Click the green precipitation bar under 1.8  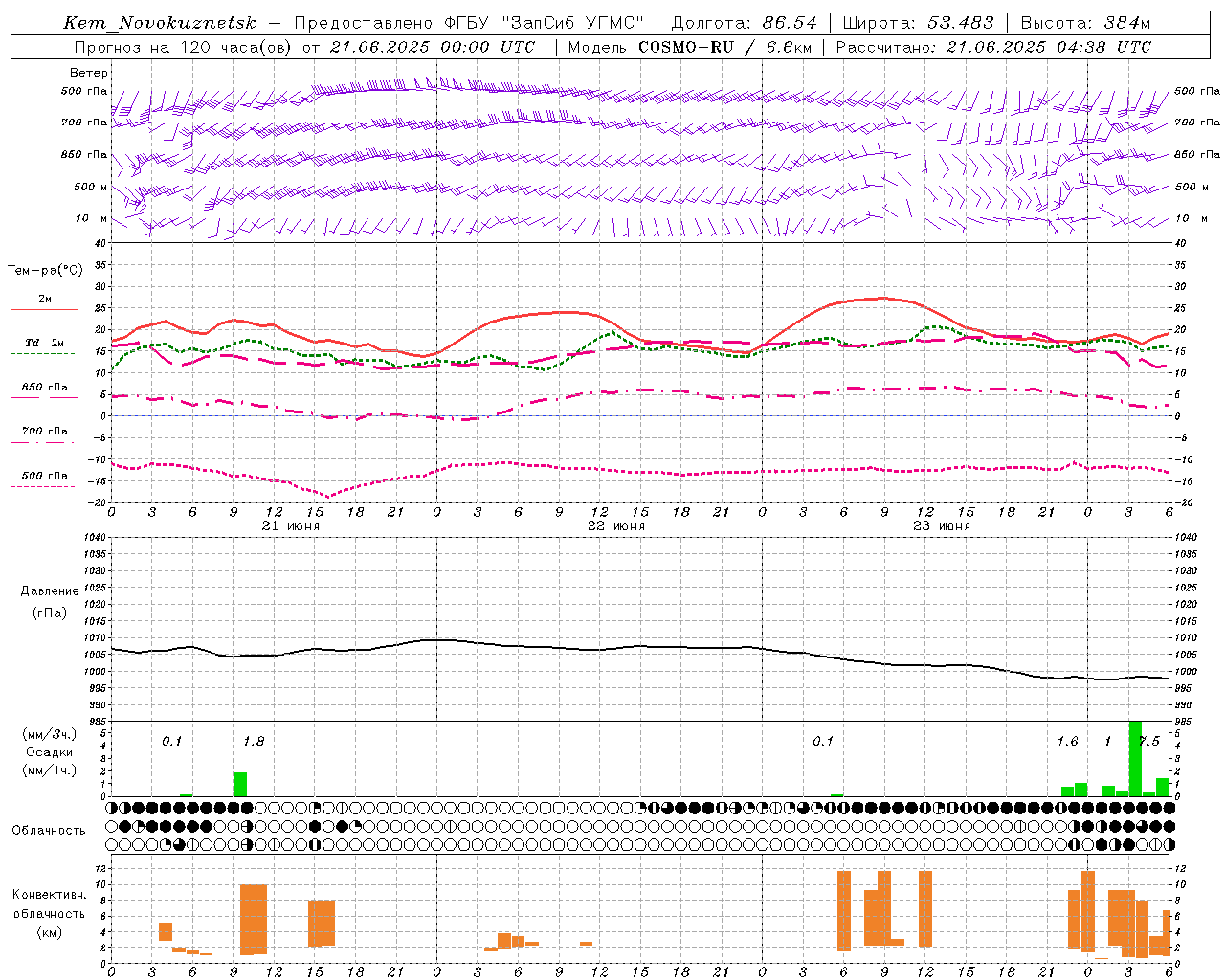click(x=240, y=784)
